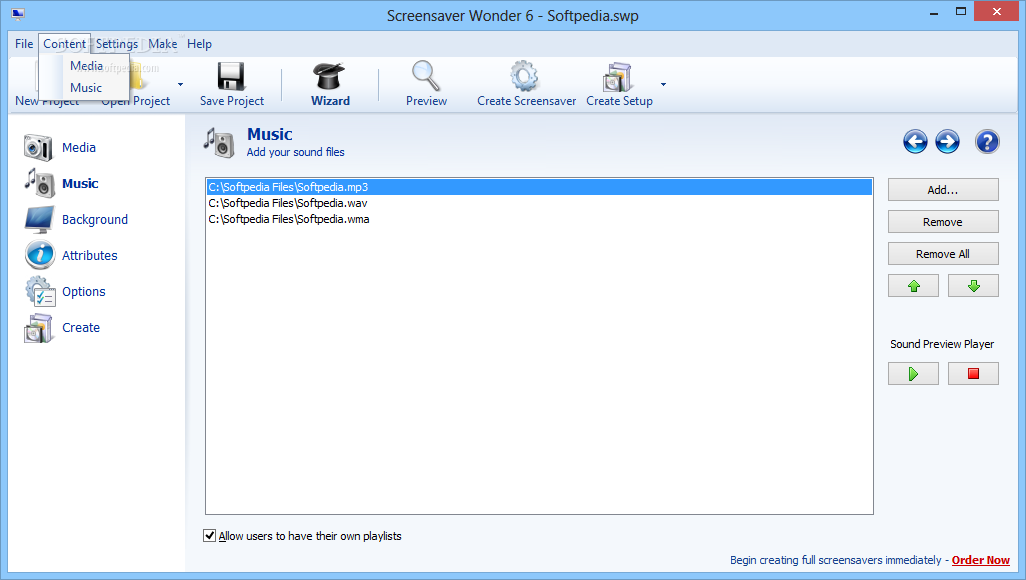Click the Background label in sidebar
This screenshot has height=580, width=1026.
point(95,219)
